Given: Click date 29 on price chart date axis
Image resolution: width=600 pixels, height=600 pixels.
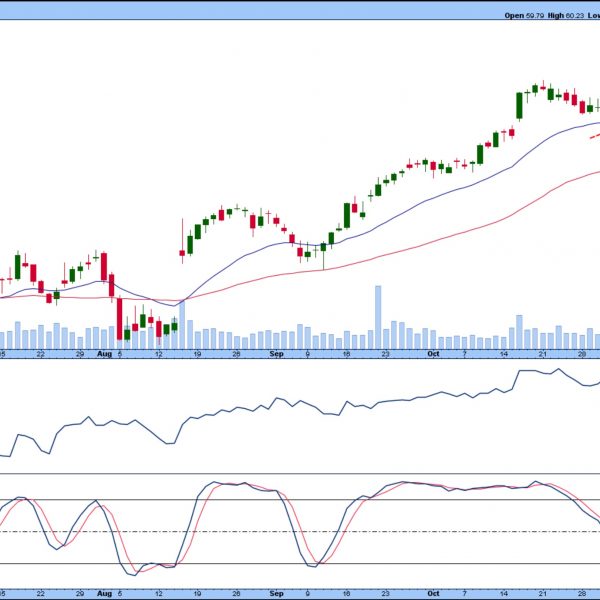Looking at the screenshot, I should (x=80, y=354).
